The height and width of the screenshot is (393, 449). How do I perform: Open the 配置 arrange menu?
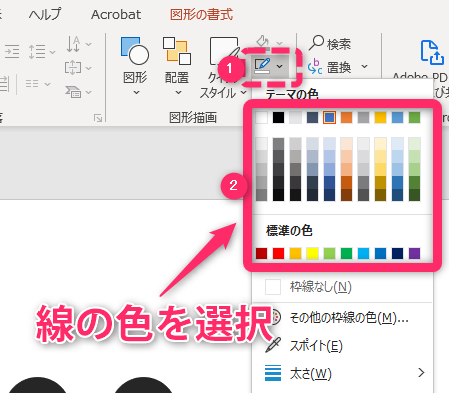(x=177, y=66)
